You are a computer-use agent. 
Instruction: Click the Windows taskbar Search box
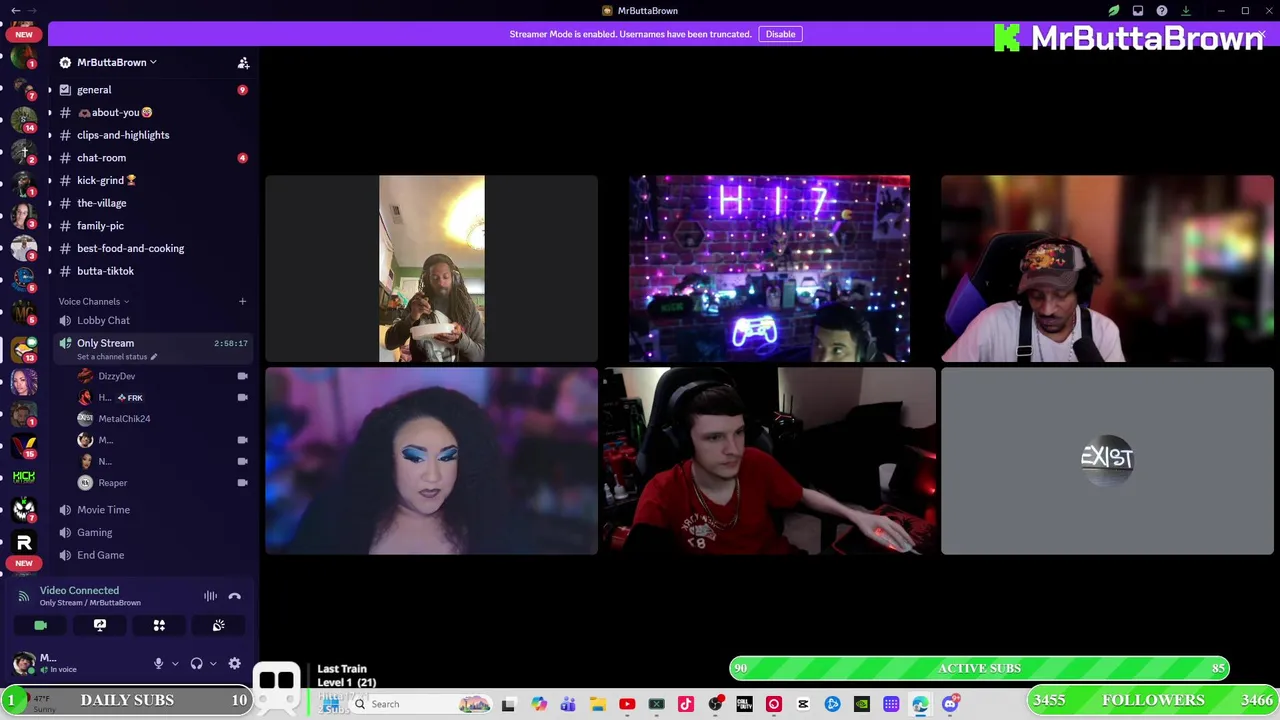420,704
